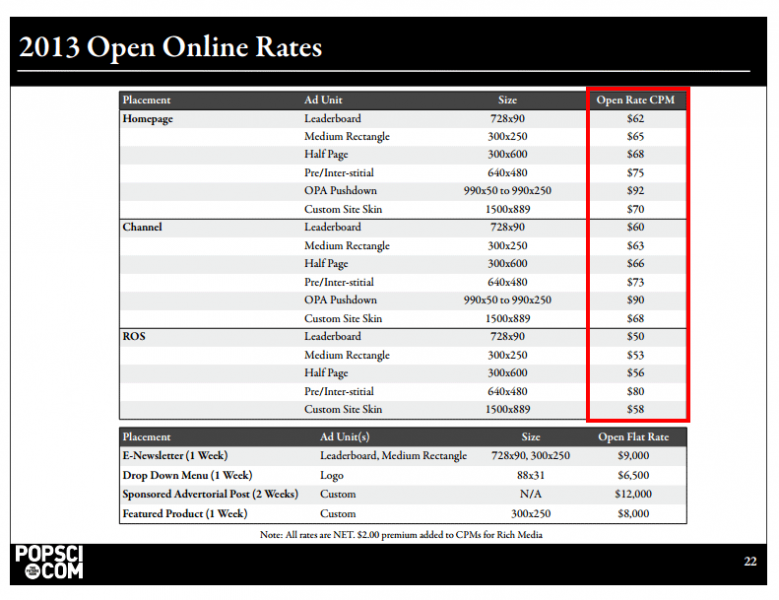Click "640x480" size in the $73 row
779x600 pixels.
(507, 282)
